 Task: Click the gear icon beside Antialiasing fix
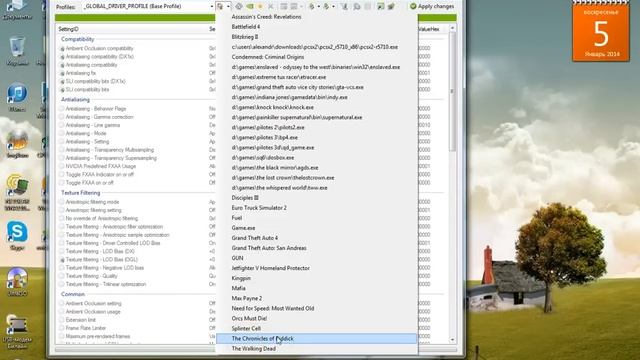(62, 73)
